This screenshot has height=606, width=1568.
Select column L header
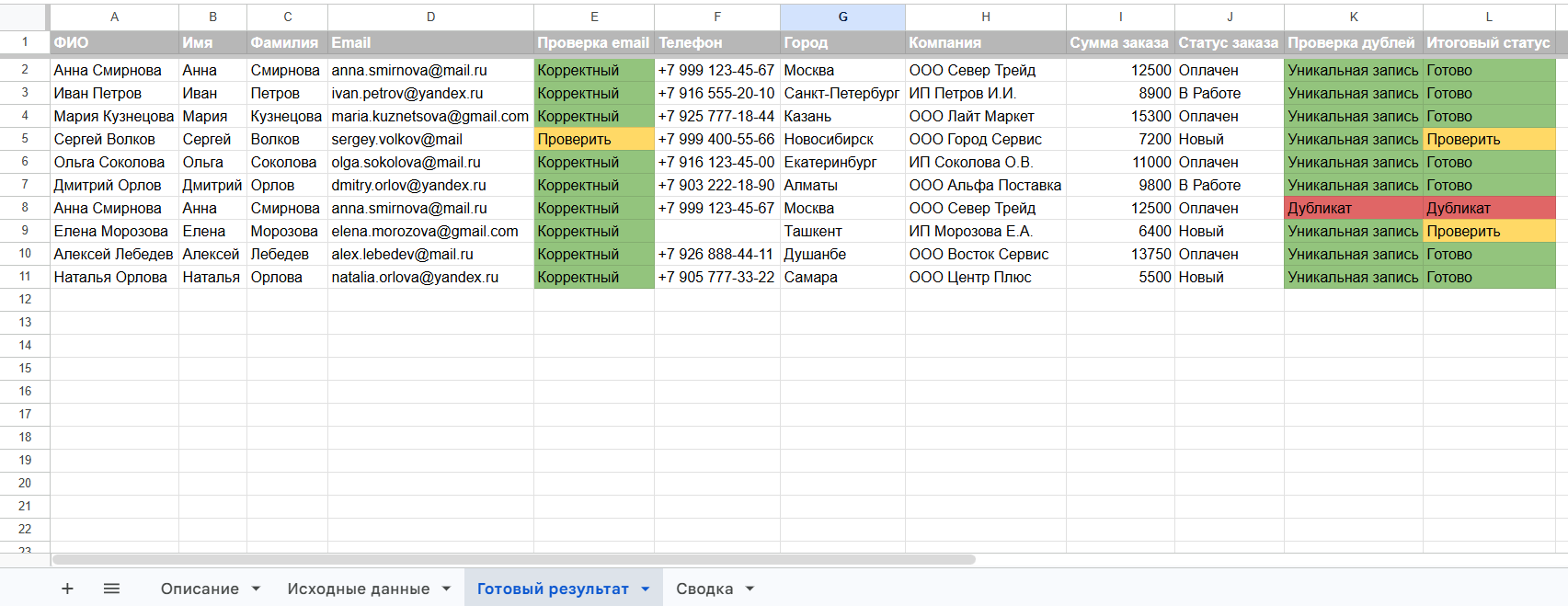coord(1489,17)
